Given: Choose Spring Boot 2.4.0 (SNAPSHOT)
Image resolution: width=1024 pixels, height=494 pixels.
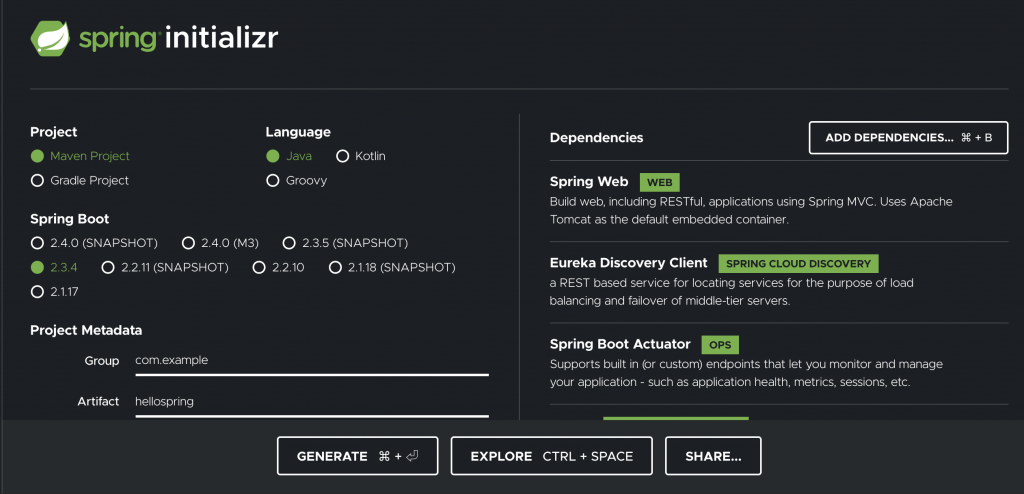Looking at the screenshot, I should tap(38, 243).
